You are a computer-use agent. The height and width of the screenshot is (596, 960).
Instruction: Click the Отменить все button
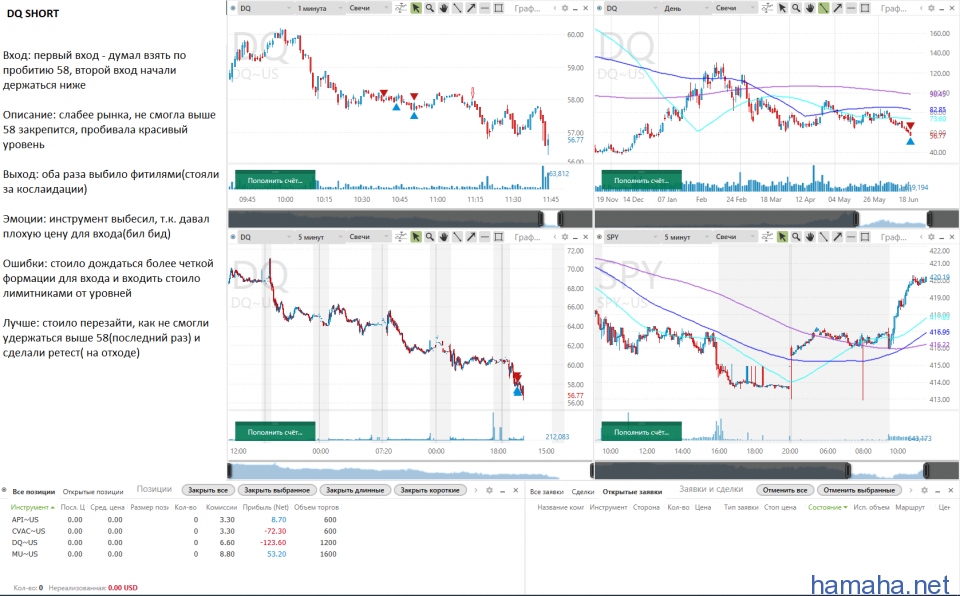click(x=785, y=490)
